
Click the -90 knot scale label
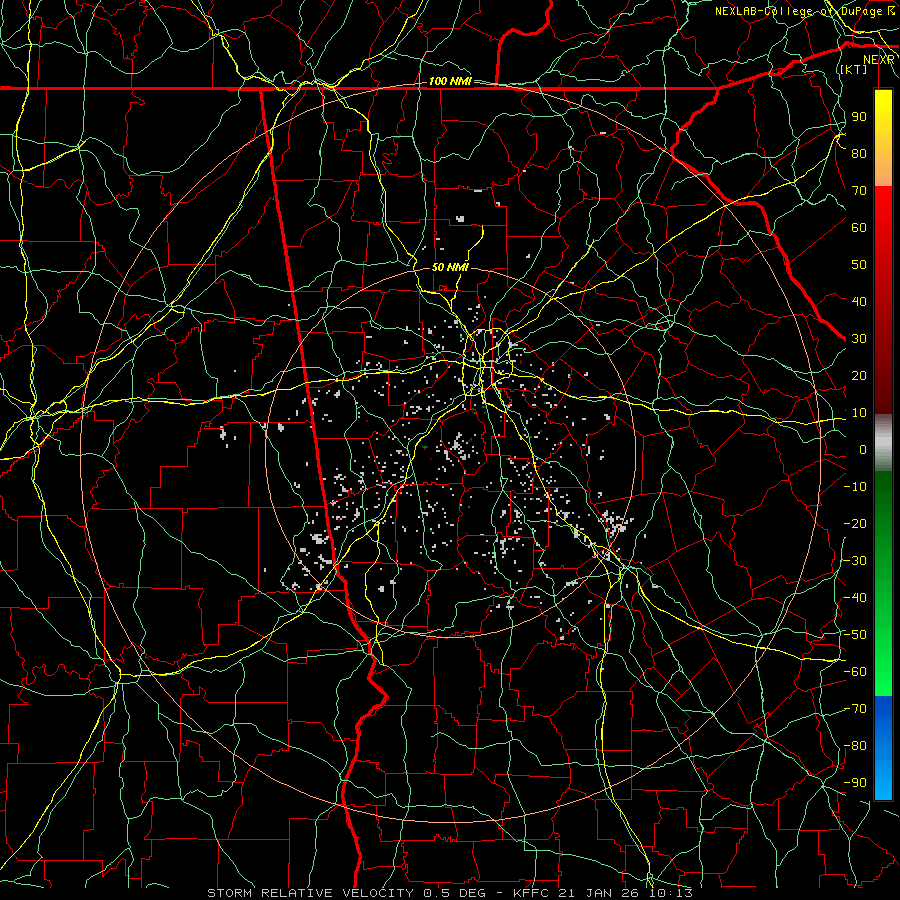tap(855, 783)
